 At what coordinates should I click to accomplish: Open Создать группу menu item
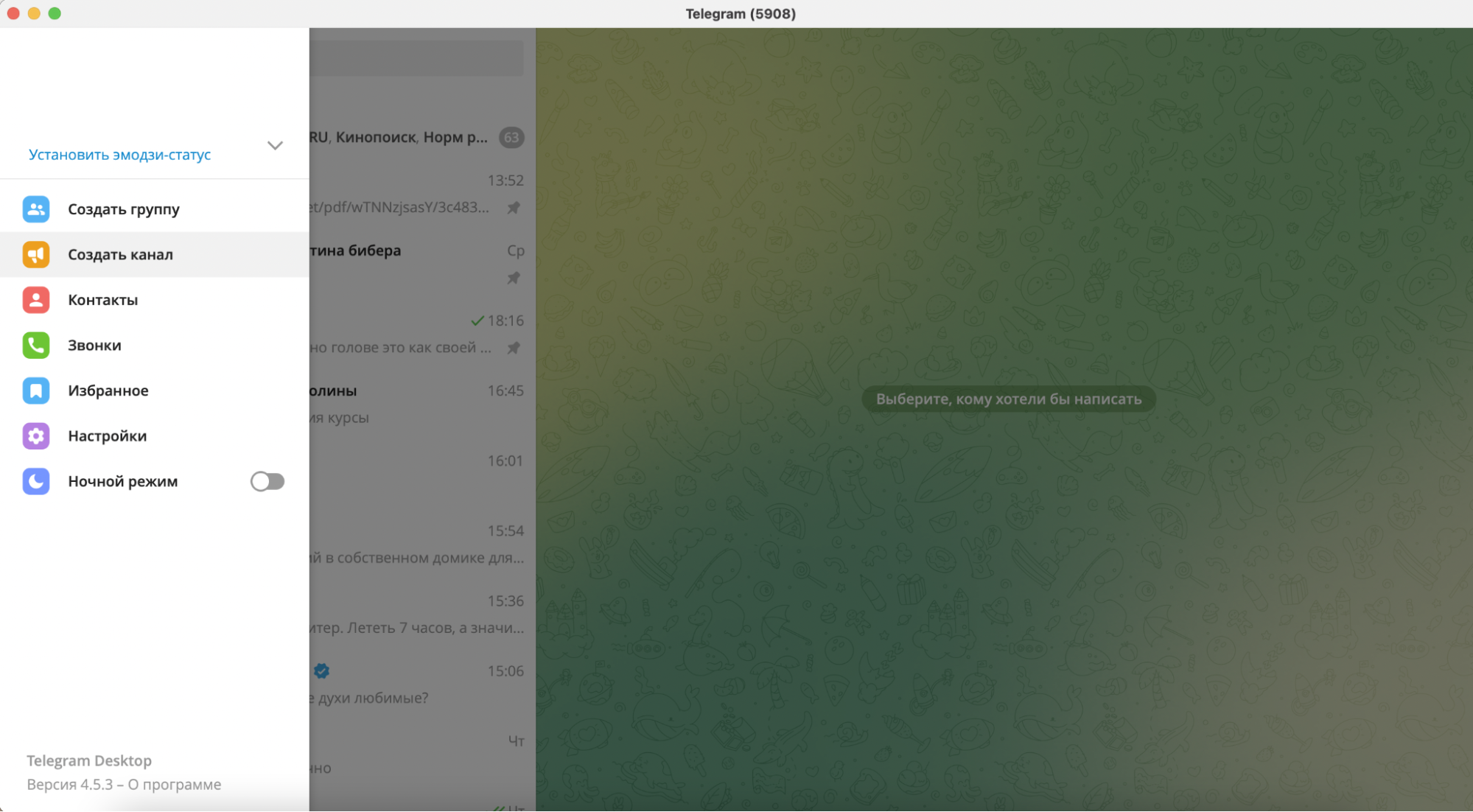pyautogui.click(x=155, y=209)
